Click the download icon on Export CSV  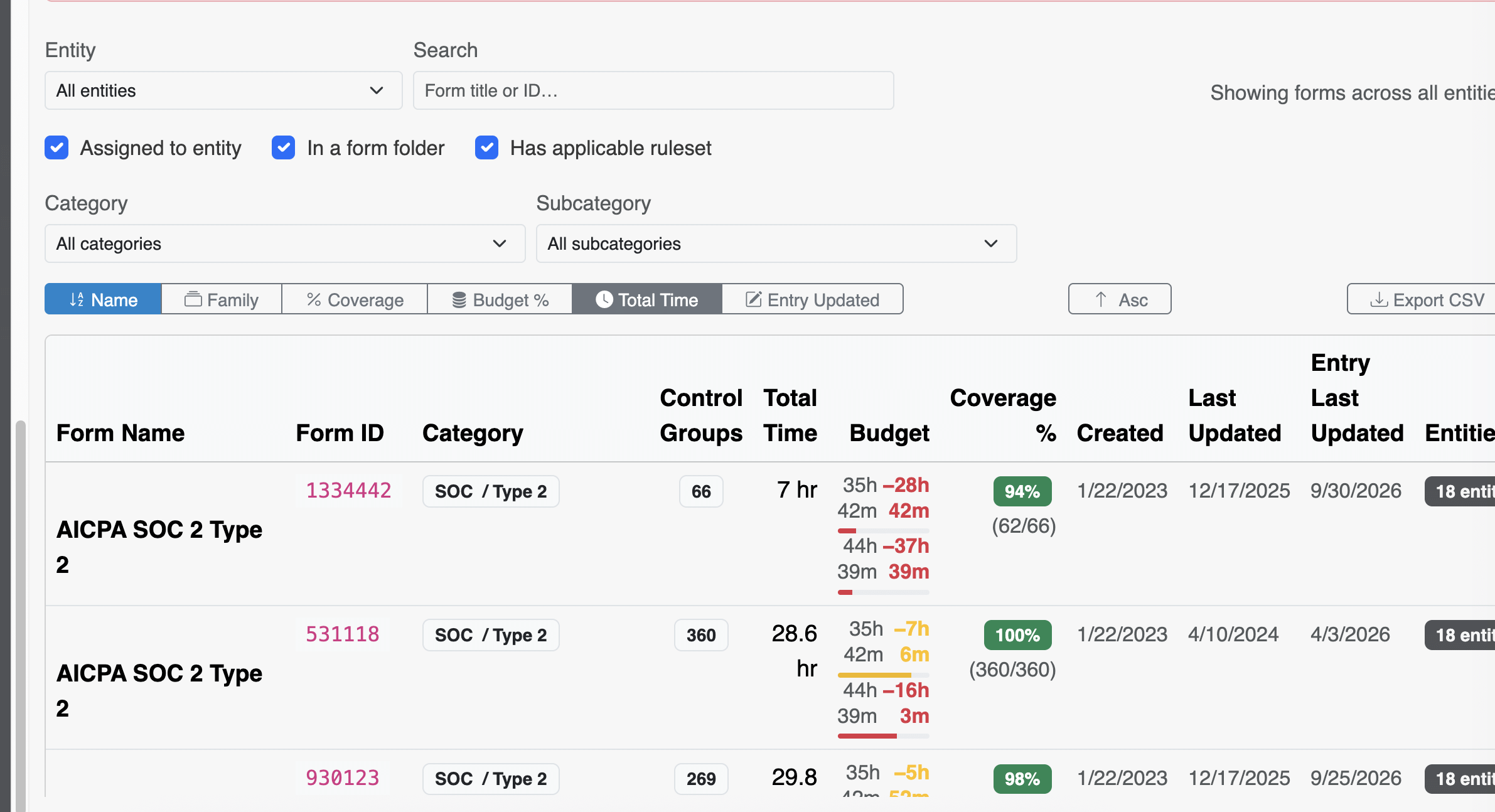point(1378,299)
